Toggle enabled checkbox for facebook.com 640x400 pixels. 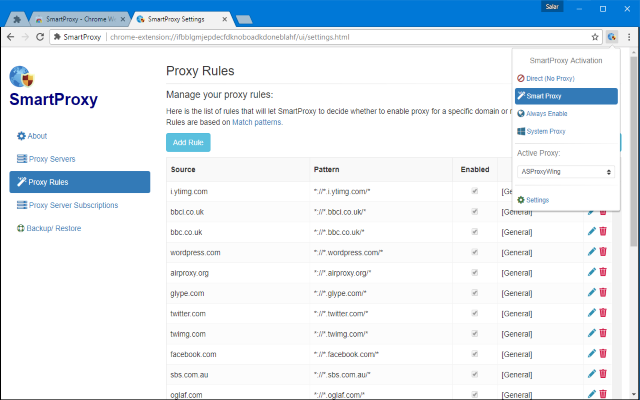tap(475, 354)
